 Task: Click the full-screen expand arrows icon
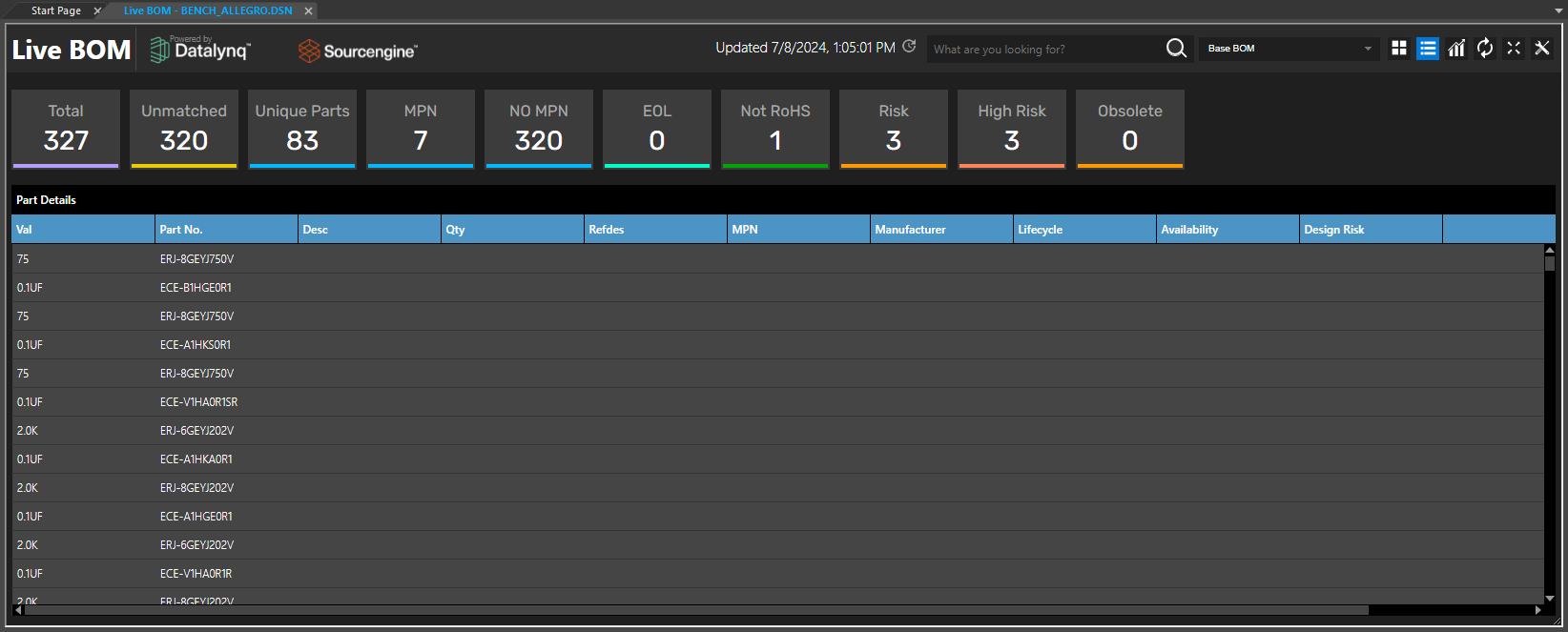(1514, 48)
